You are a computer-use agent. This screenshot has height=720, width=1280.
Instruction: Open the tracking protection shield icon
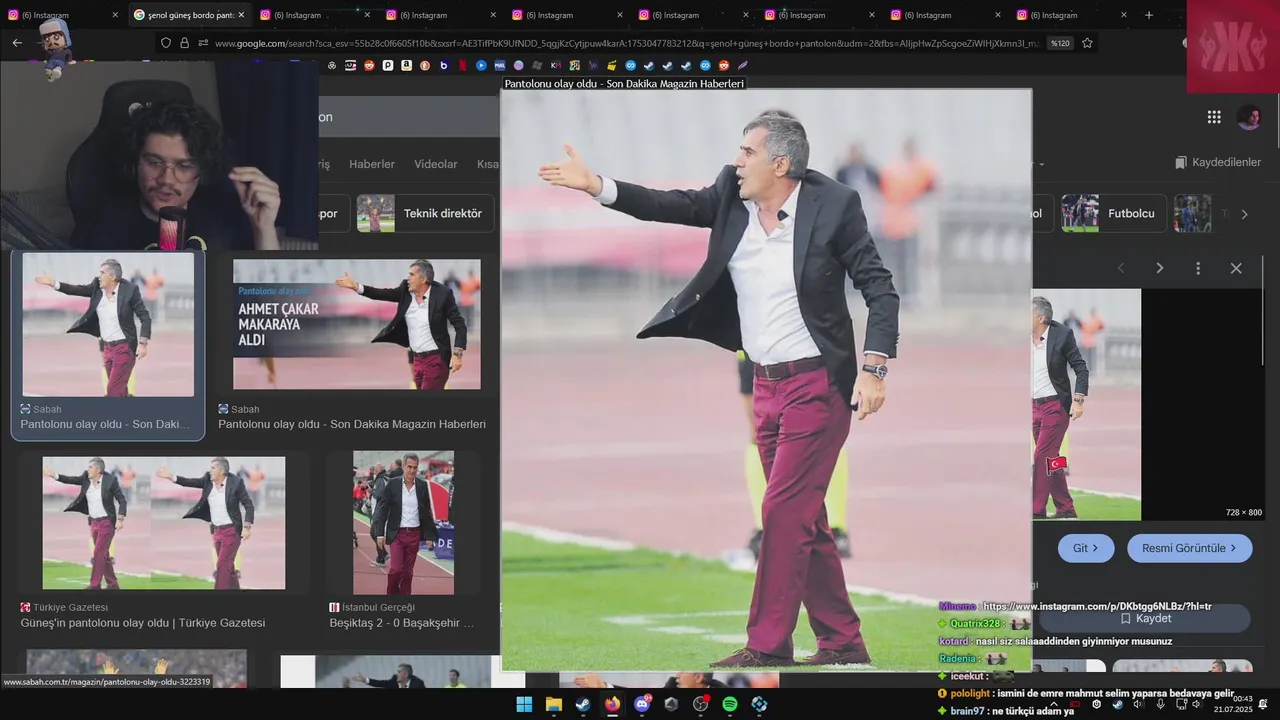166,43
